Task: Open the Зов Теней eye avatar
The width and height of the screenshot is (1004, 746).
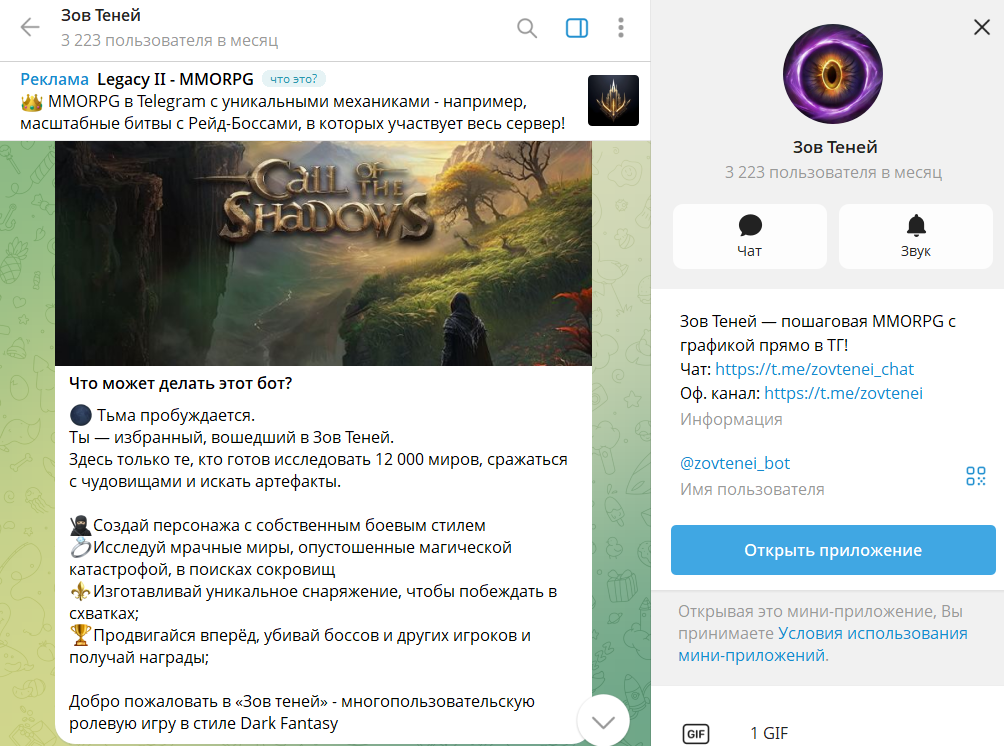Action: [833, 74]
